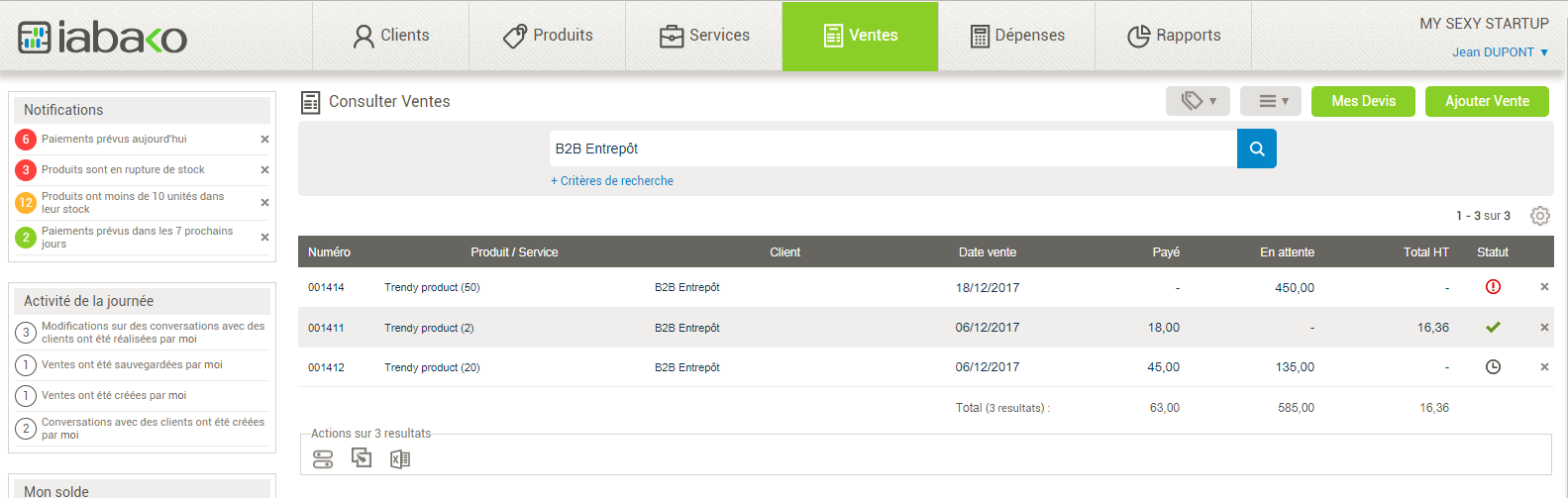This screenshot has width=1568, height=498.
Task: Focus the search field containing 'B2B Entrepôt'
Action: (x=893, y=149)
